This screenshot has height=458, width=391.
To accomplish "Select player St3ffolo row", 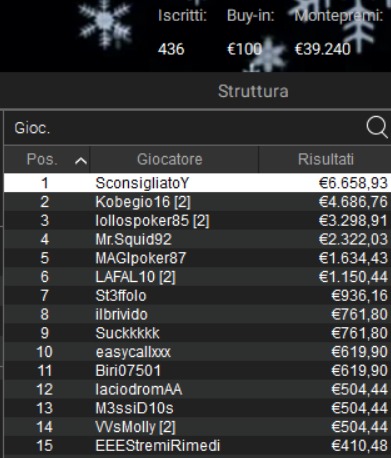I will click(x=197, y=295).
